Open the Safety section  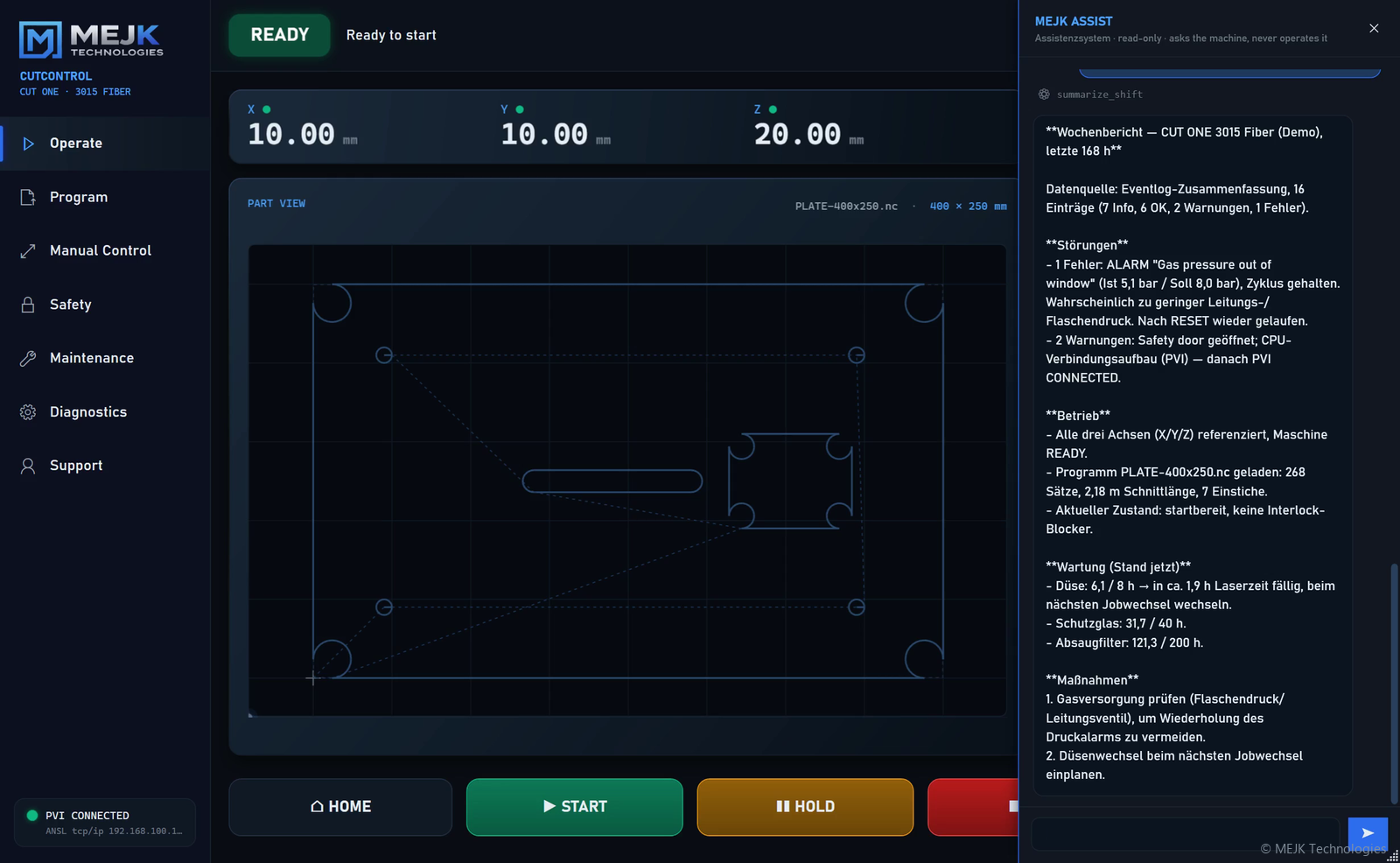tap(105, 305)
